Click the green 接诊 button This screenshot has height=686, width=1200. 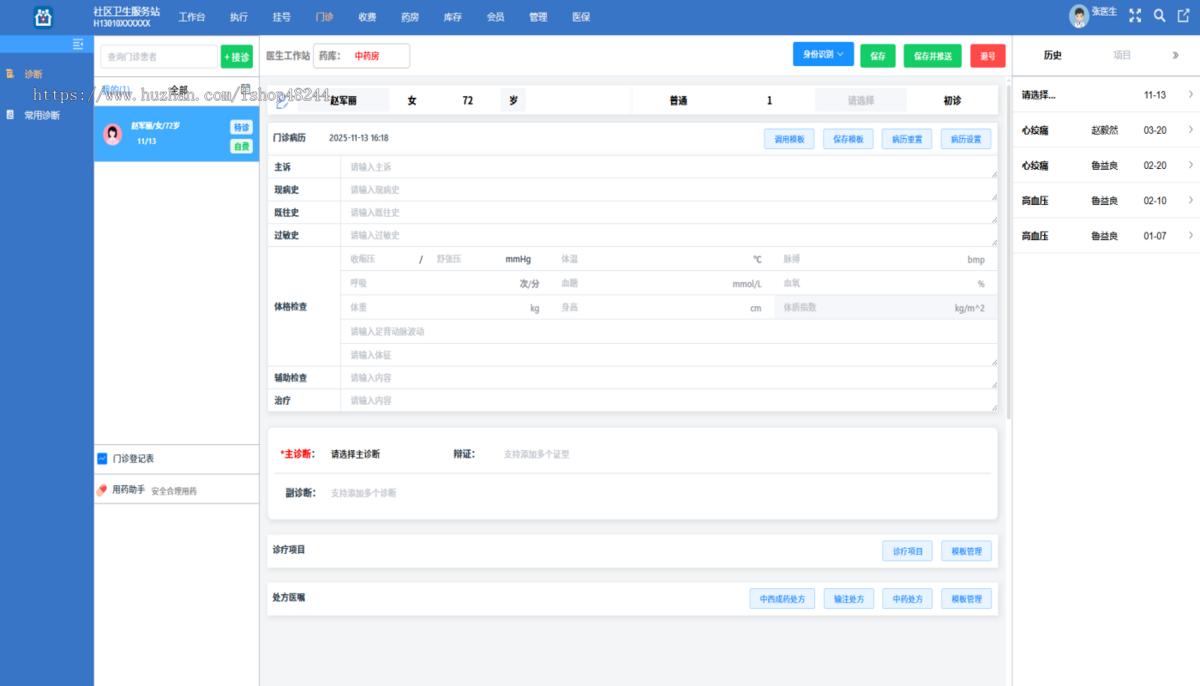pyautogui.click(x=237, y=57)
